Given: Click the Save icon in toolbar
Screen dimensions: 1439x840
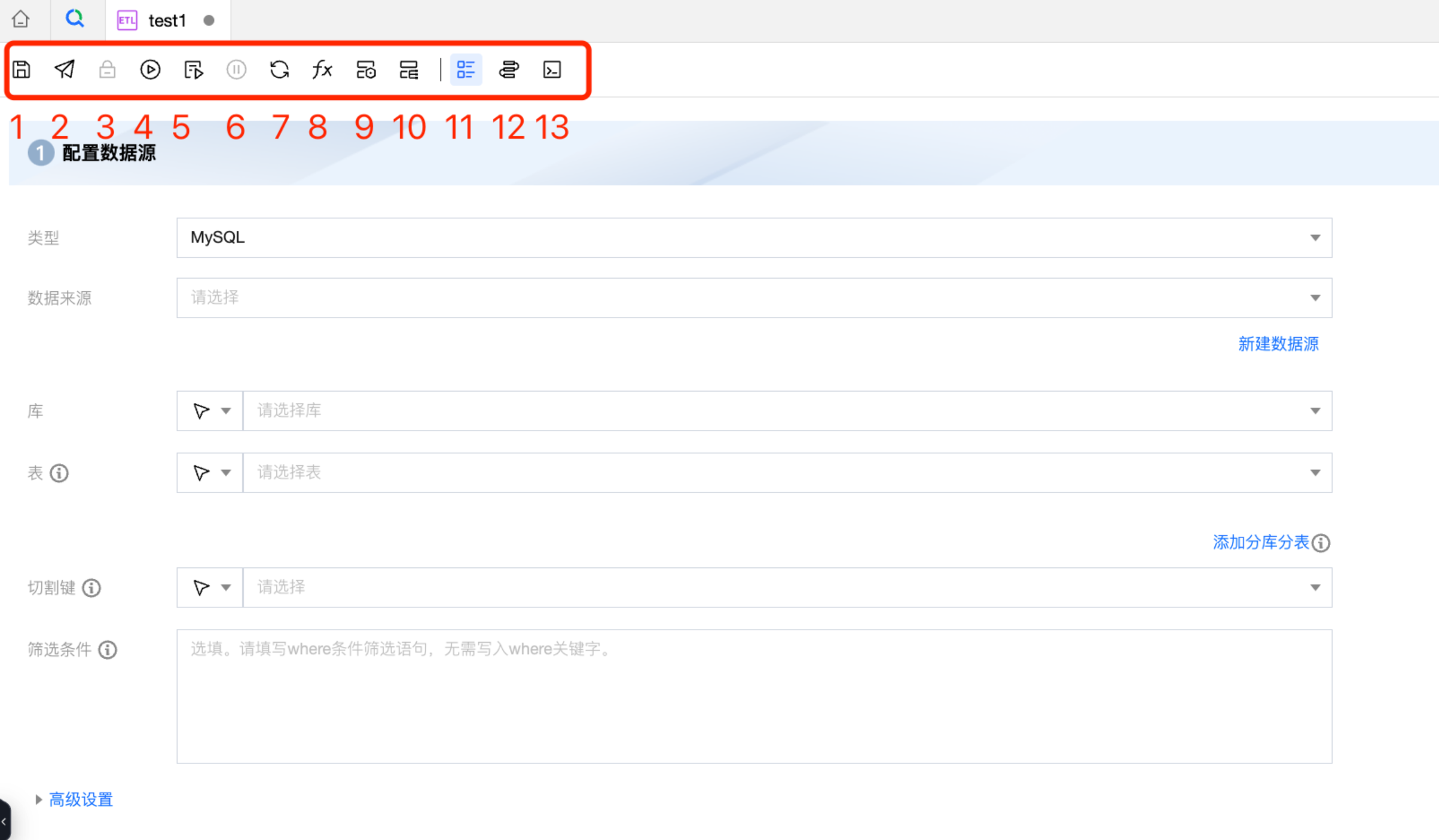Looking at the screenshot, I should coord(22,70).
